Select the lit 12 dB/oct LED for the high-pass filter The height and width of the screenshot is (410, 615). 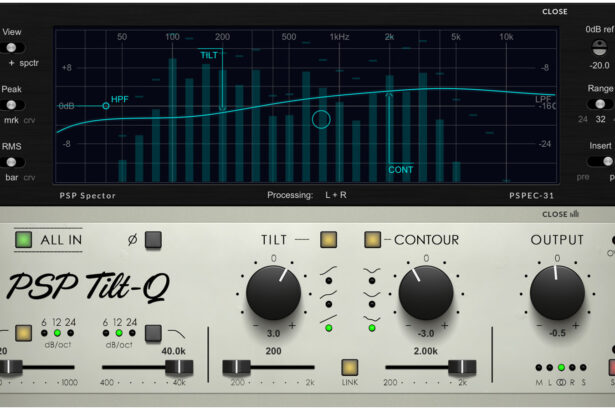pos(57,333)
